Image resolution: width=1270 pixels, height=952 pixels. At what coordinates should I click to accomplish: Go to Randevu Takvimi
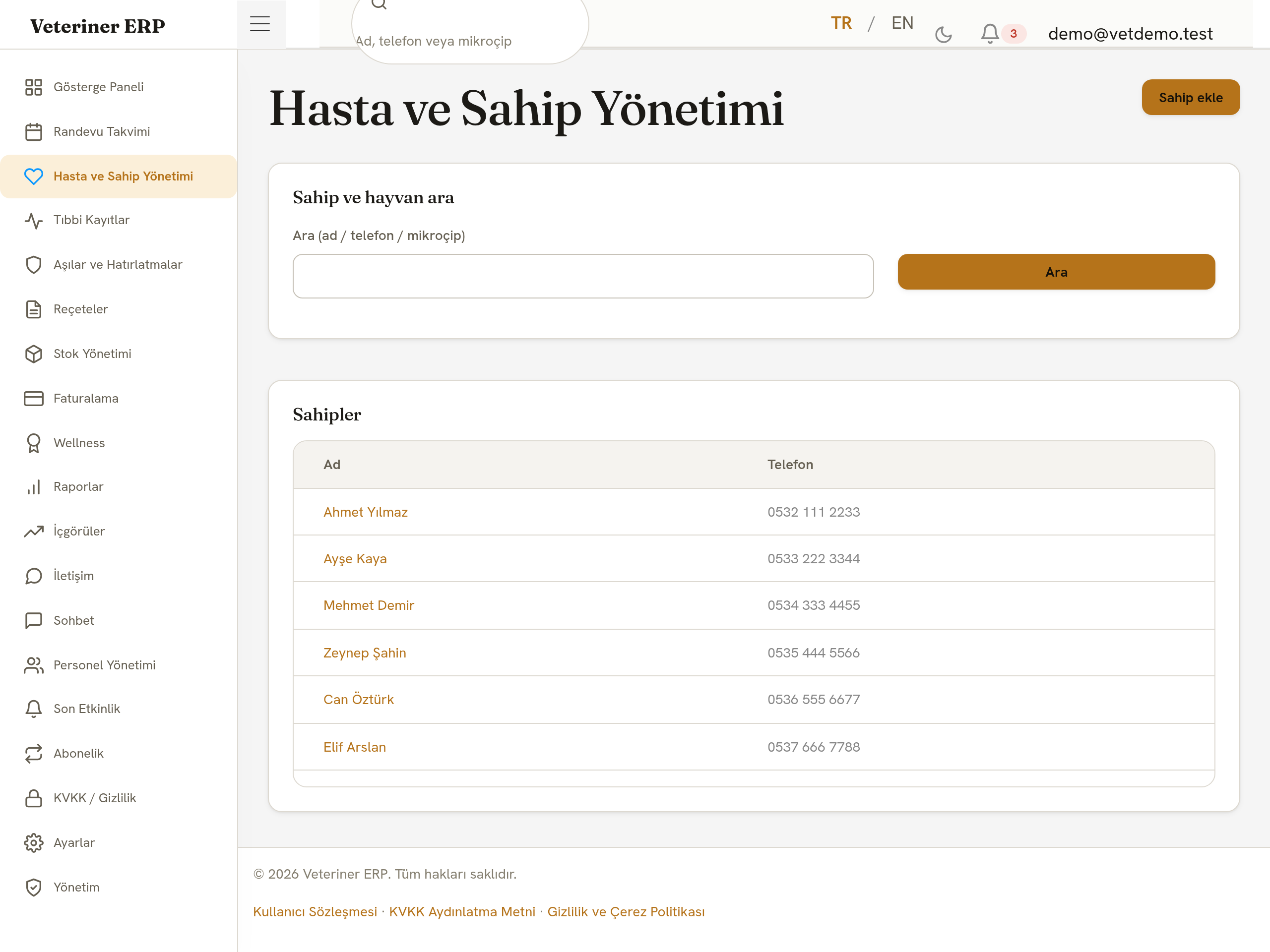tap(119, 131)
